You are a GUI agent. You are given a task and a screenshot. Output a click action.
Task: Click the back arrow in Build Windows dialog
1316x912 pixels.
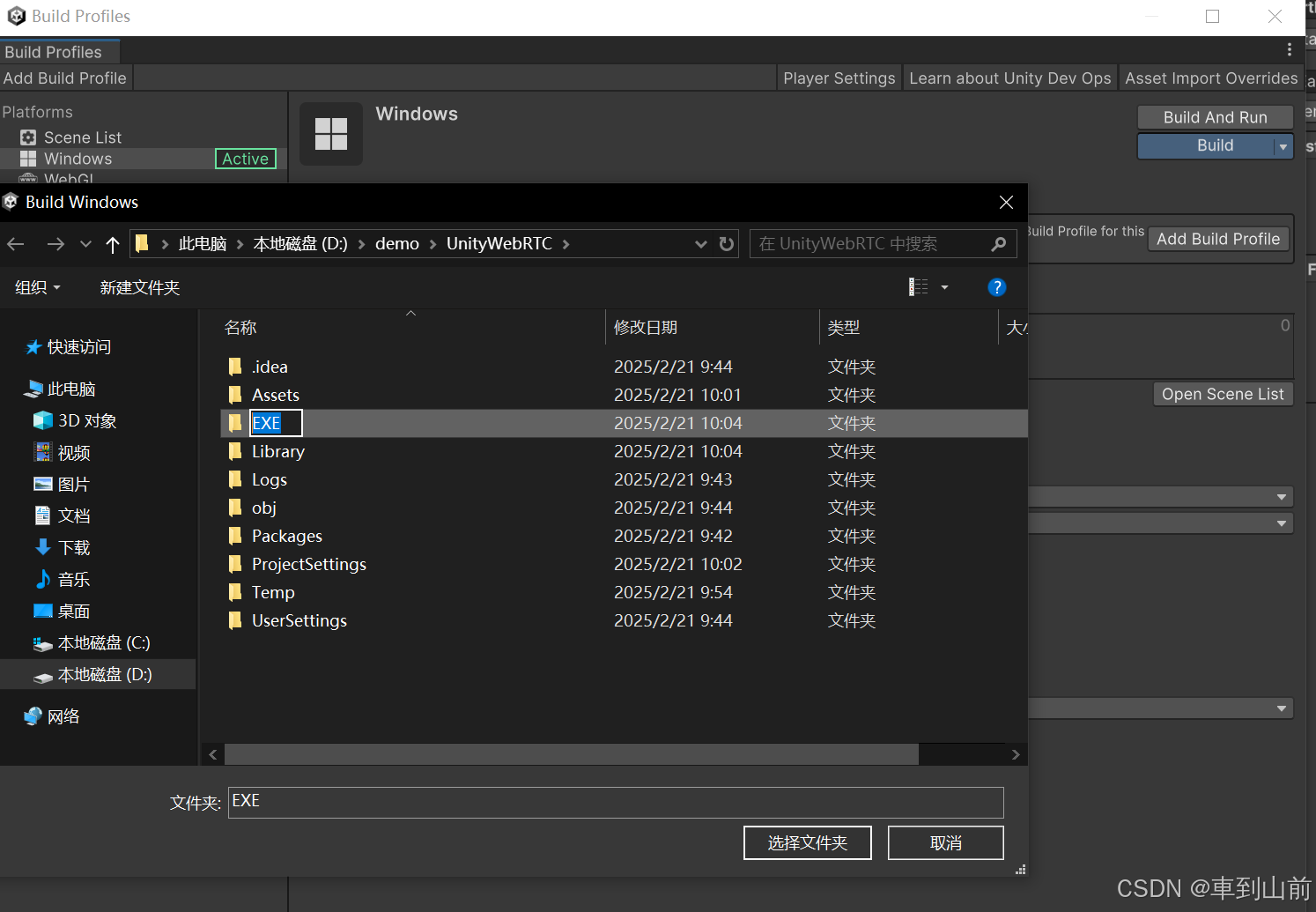16,244
